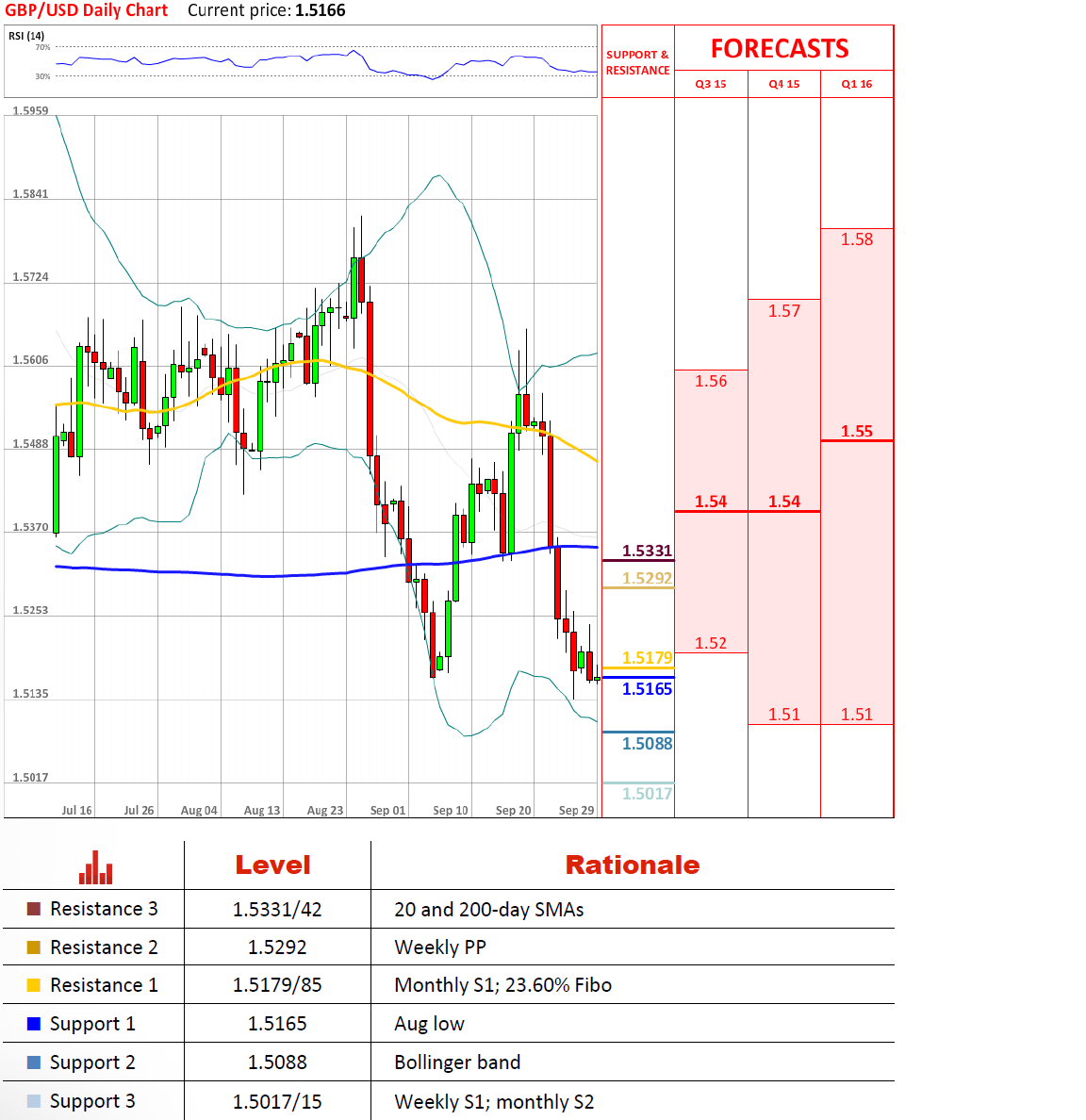This screenshot has width=1086, height=1120.
Task: Click the Q3 15 median forecast 1.54
Action: [711, 502]
